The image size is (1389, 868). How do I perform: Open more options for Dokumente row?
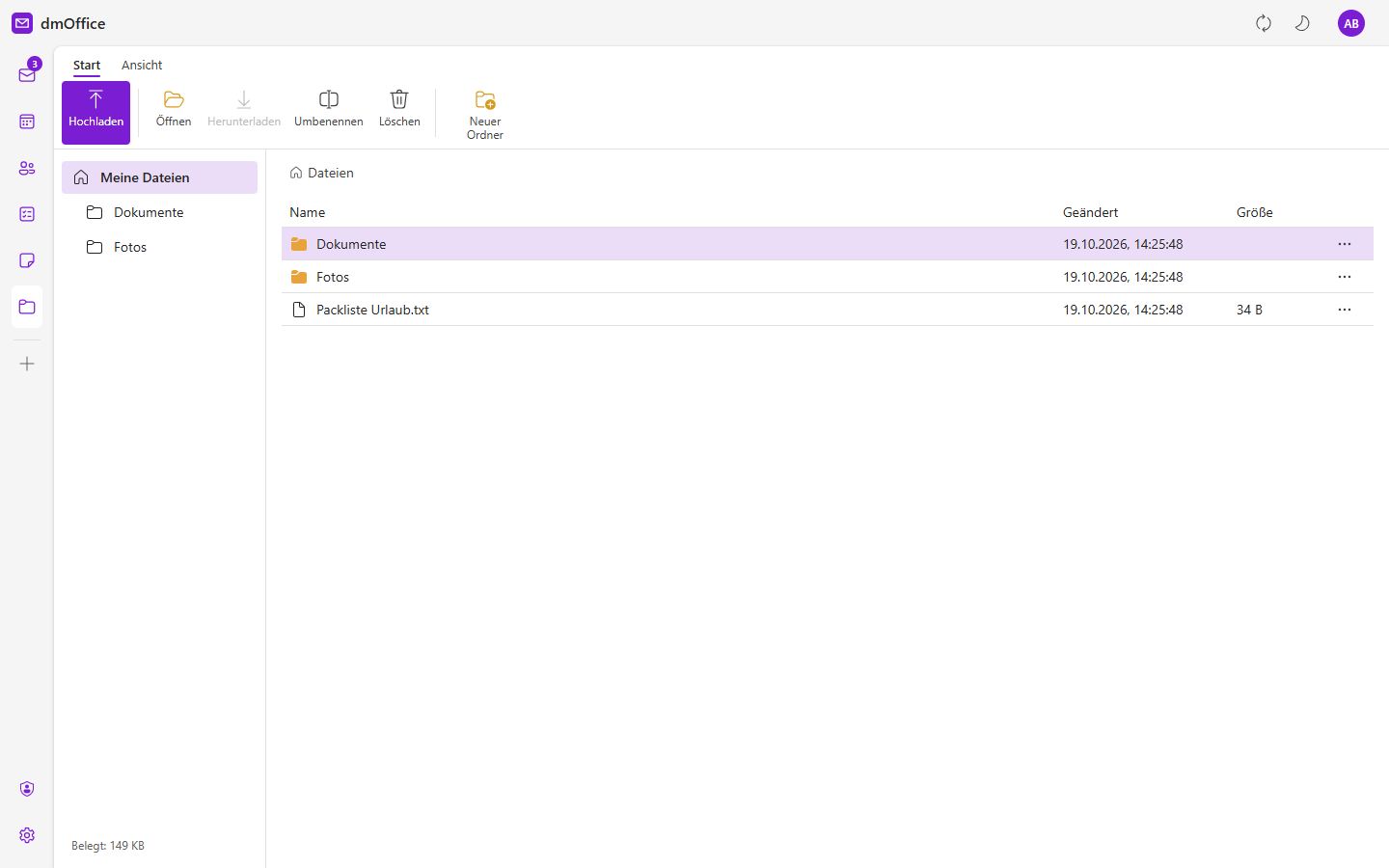click(1345, 244)
